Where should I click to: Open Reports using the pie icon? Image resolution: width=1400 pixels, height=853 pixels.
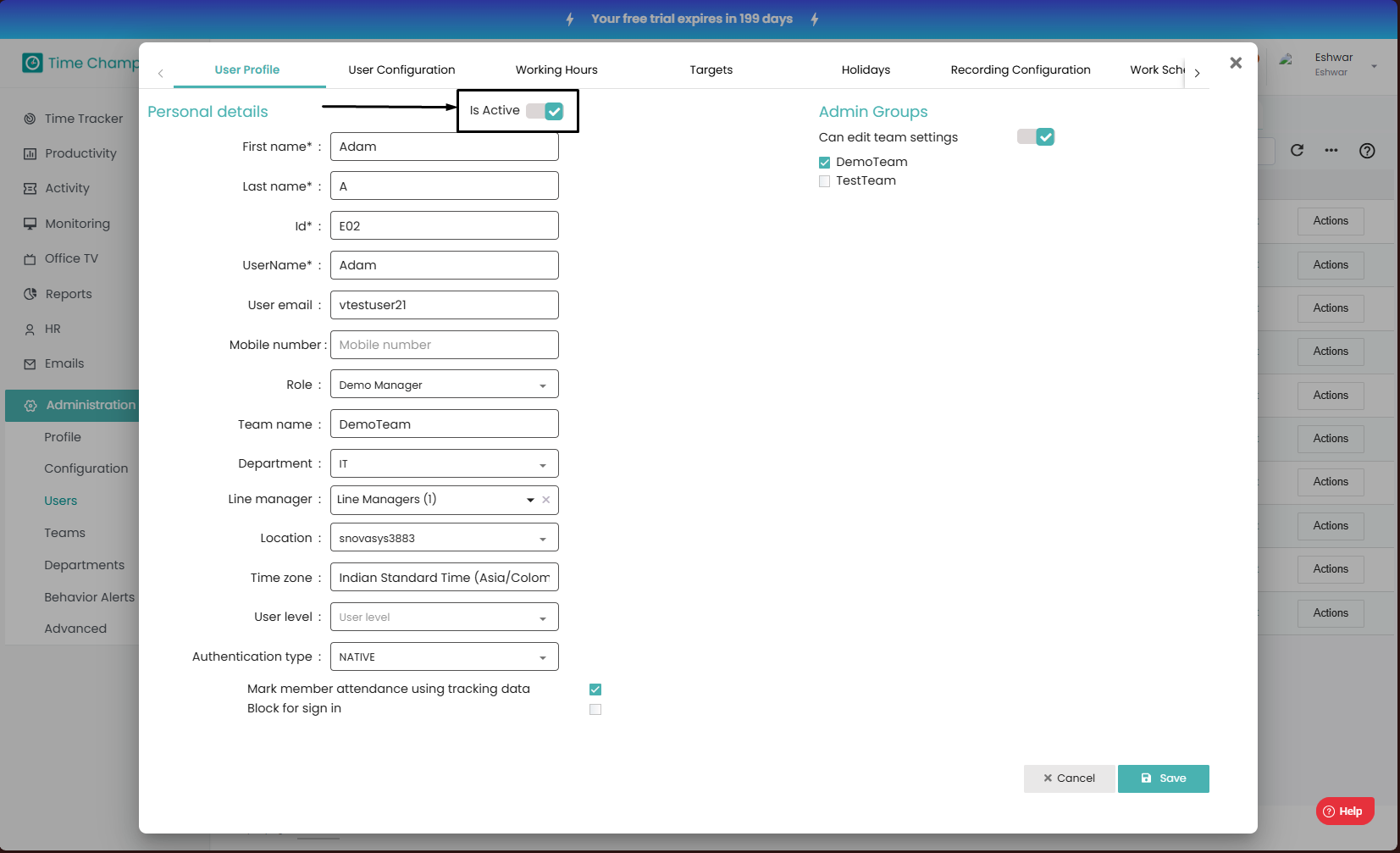(x=30, y=294)
